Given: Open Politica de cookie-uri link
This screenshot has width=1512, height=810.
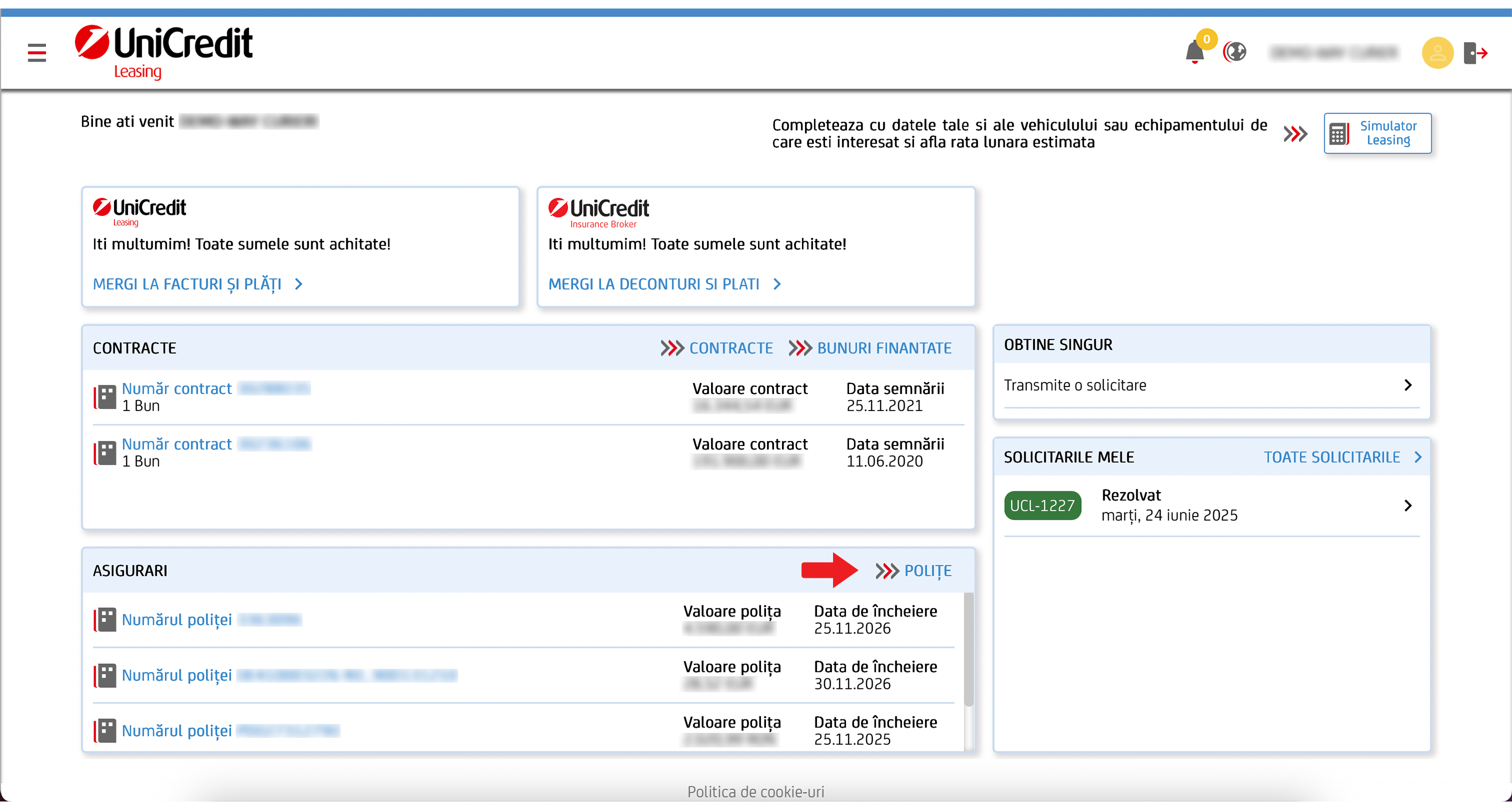Looking at the screenshot, I should point(755,792).
